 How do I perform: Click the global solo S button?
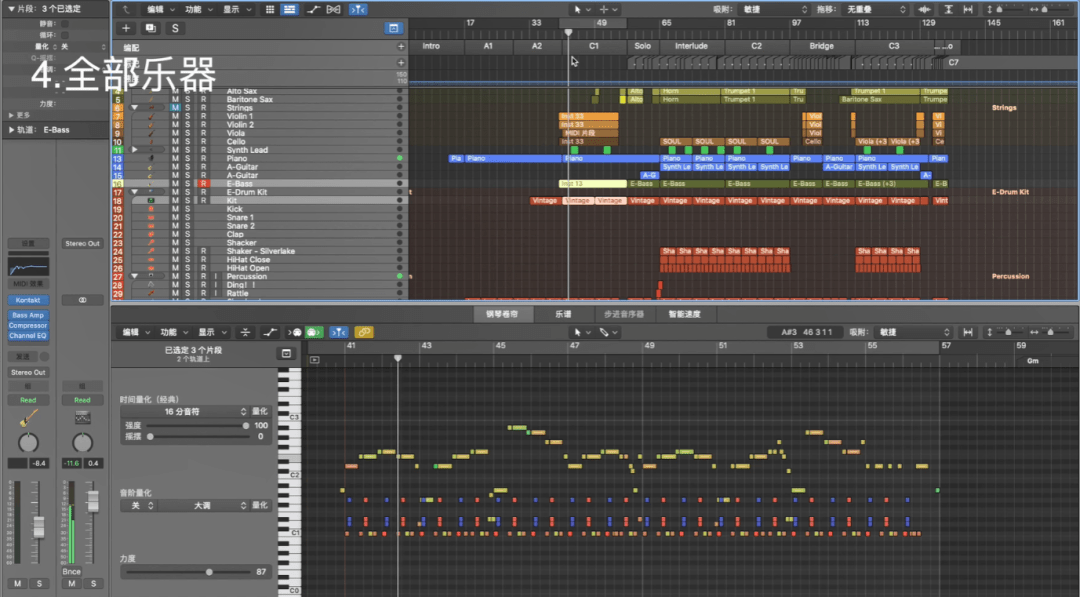pyautogui.click(x=176, y=28)
